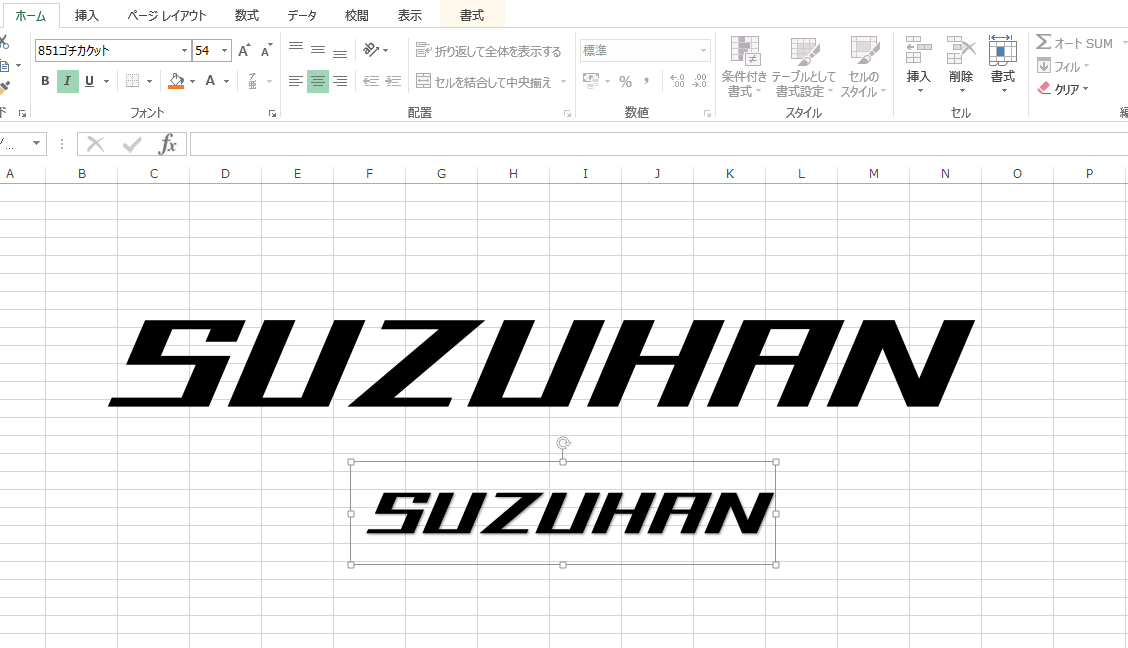Open the fx insert function button

coord(168,143)
